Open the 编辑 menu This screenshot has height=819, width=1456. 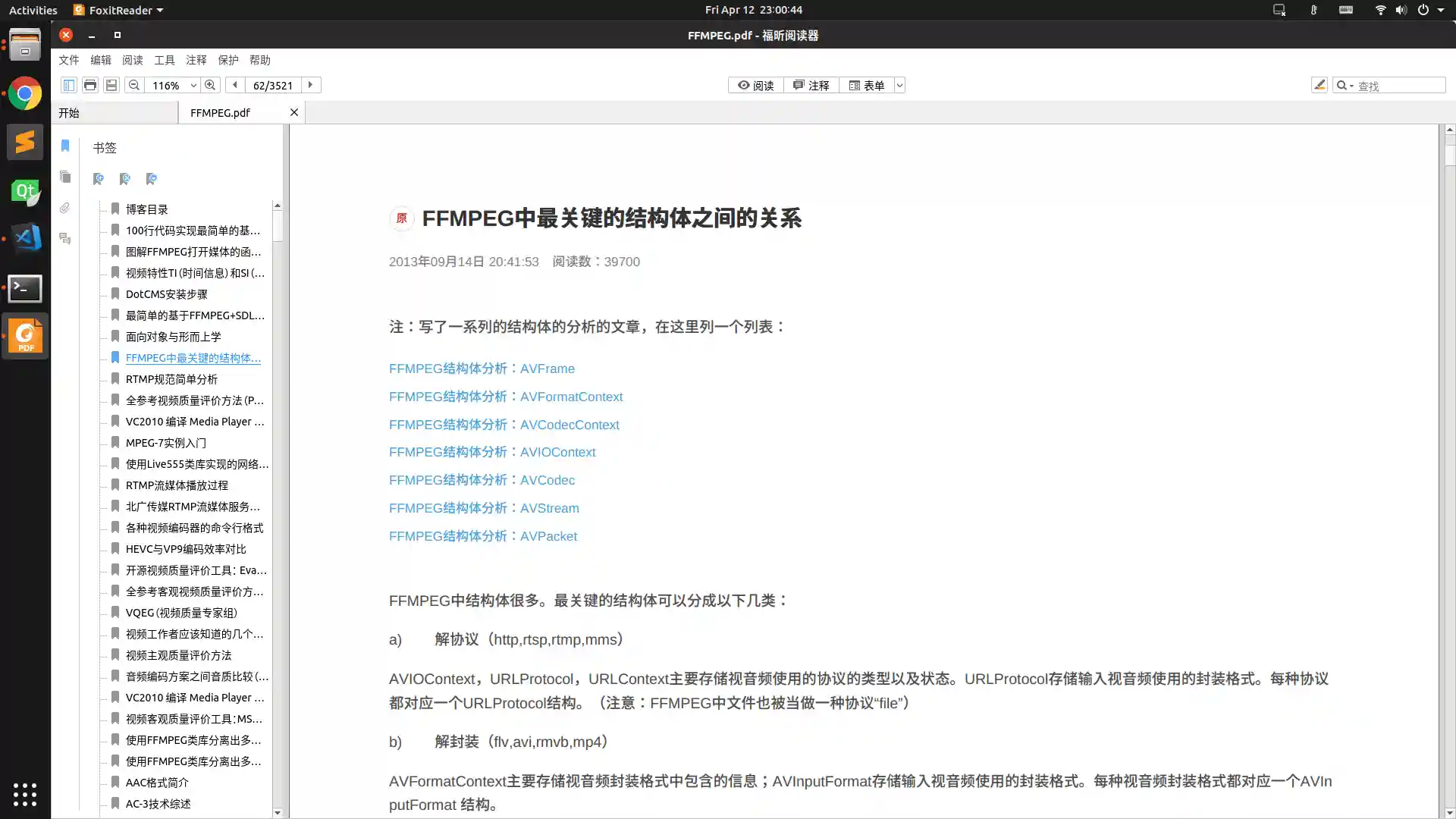101,60
